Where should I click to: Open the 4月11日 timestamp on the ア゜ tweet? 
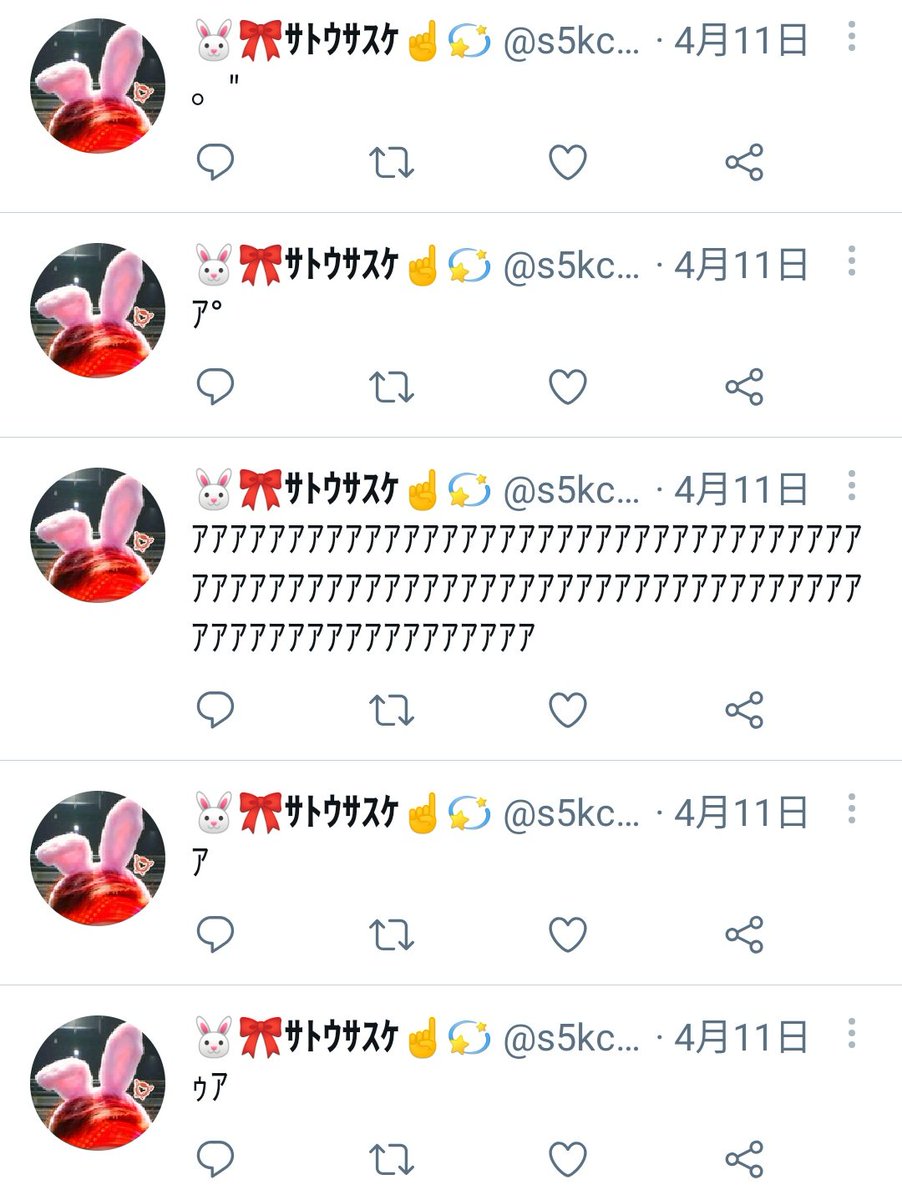click(x=741, y=265)
